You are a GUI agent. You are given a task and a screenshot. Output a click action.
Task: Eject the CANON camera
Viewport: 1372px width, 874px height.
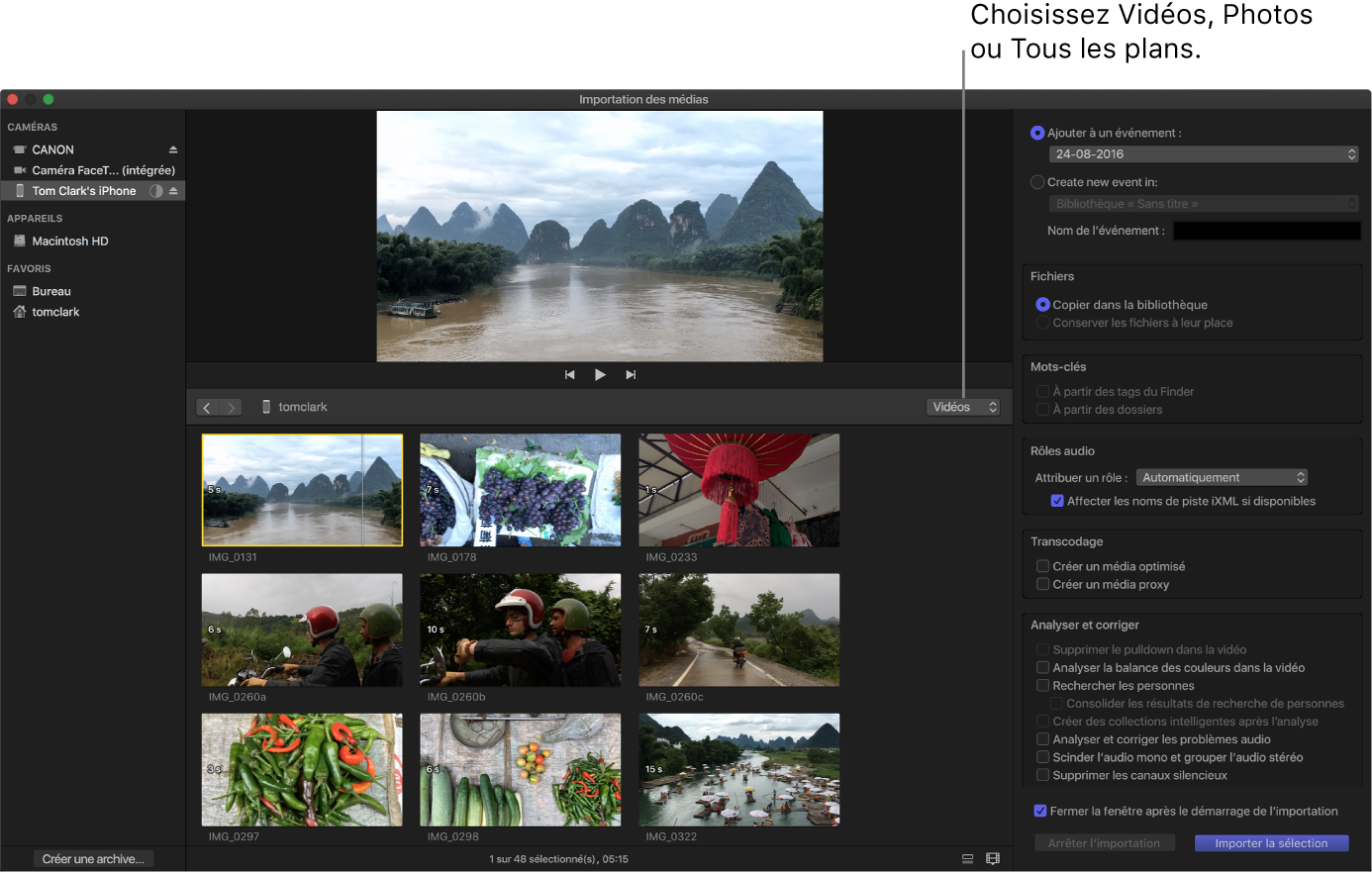[x=173, y=150]
